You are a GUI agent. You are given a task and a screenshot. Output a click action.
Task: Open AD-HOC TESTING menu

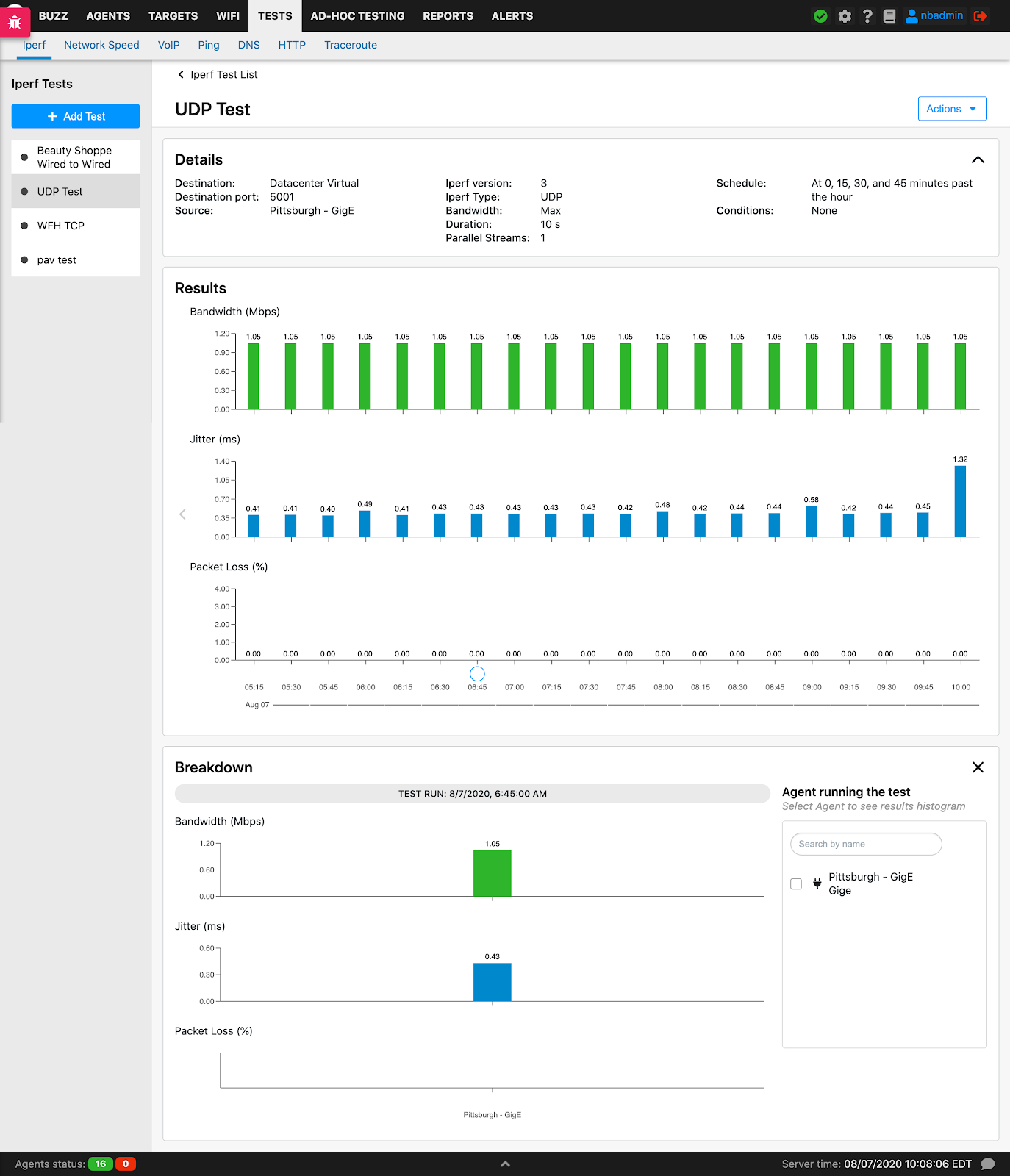pyautogui.click(x=357, y=16)
